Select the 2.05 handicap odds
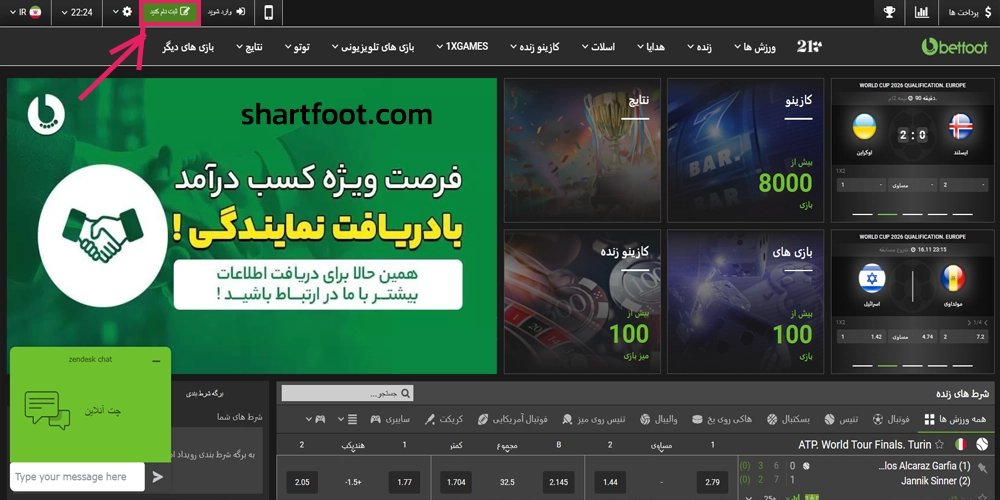The image size is (1000, 500). (x=302, y=483)
